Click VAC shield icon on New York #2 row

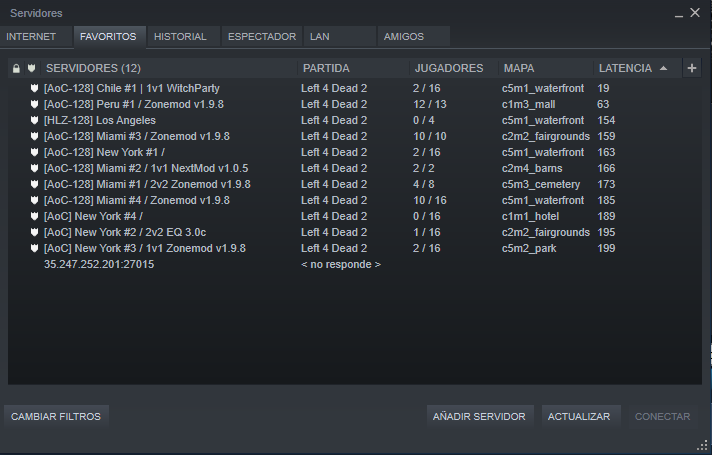pos(34,232)
